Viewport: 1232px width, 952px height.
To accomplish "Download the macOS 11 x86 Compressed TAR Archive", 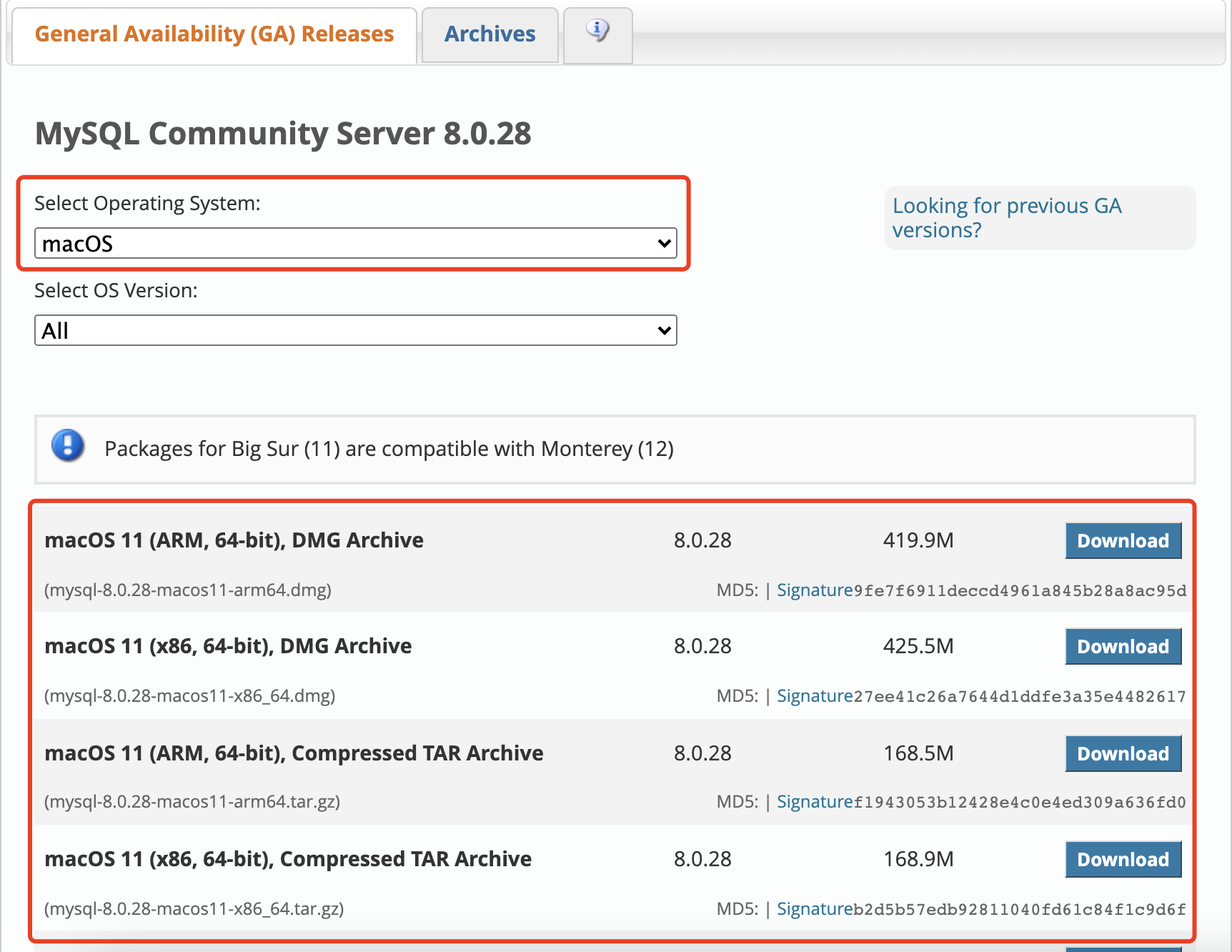I will coord(1123,860).
